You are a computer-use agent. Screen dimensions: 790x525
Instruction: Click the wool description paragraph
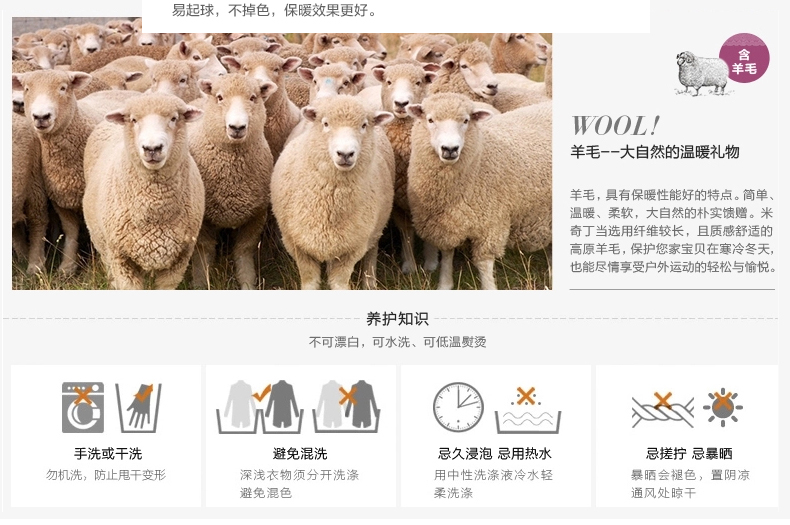click(x=672, y=231)
